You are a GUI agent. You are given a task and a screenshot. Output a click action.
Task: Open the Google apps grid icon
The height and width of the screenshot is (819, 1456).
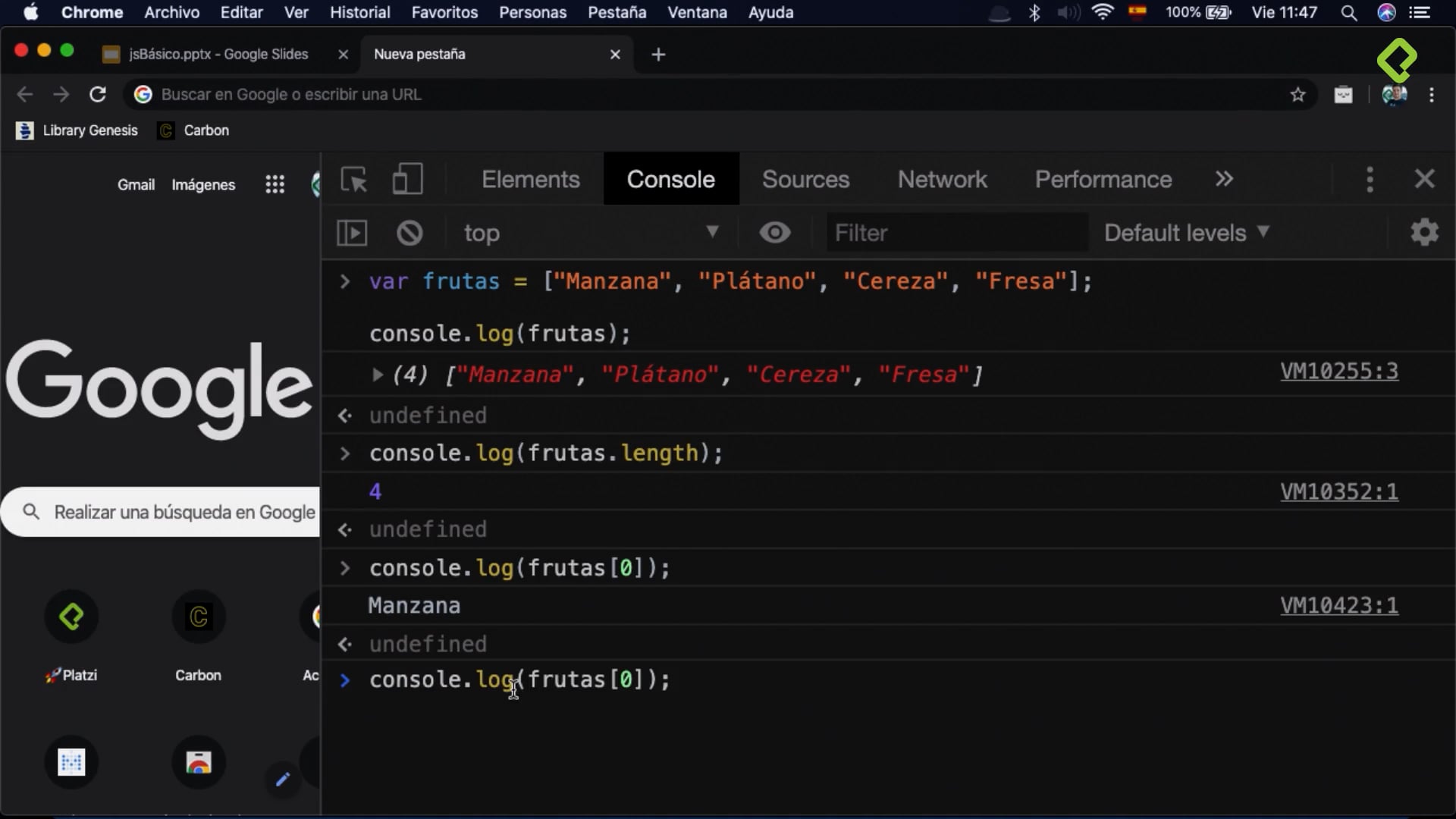pos(275,184)
